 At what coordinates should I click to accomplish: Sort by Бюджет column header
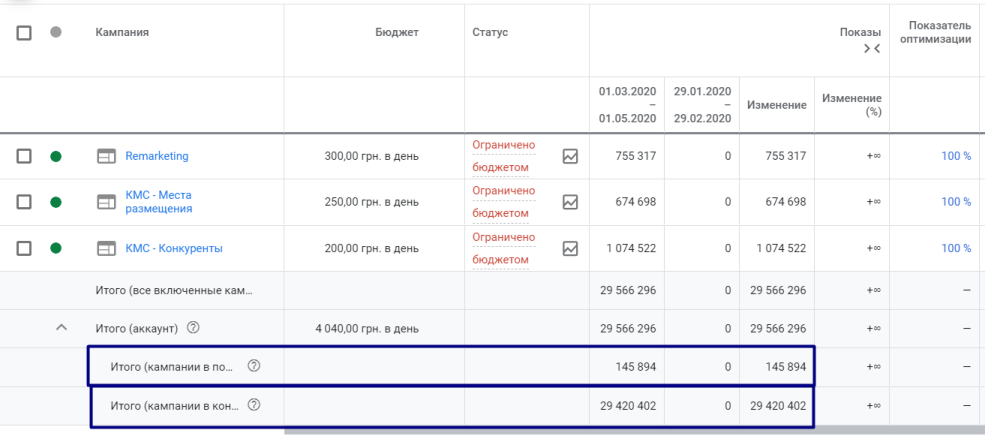click(x=396, y=32)
